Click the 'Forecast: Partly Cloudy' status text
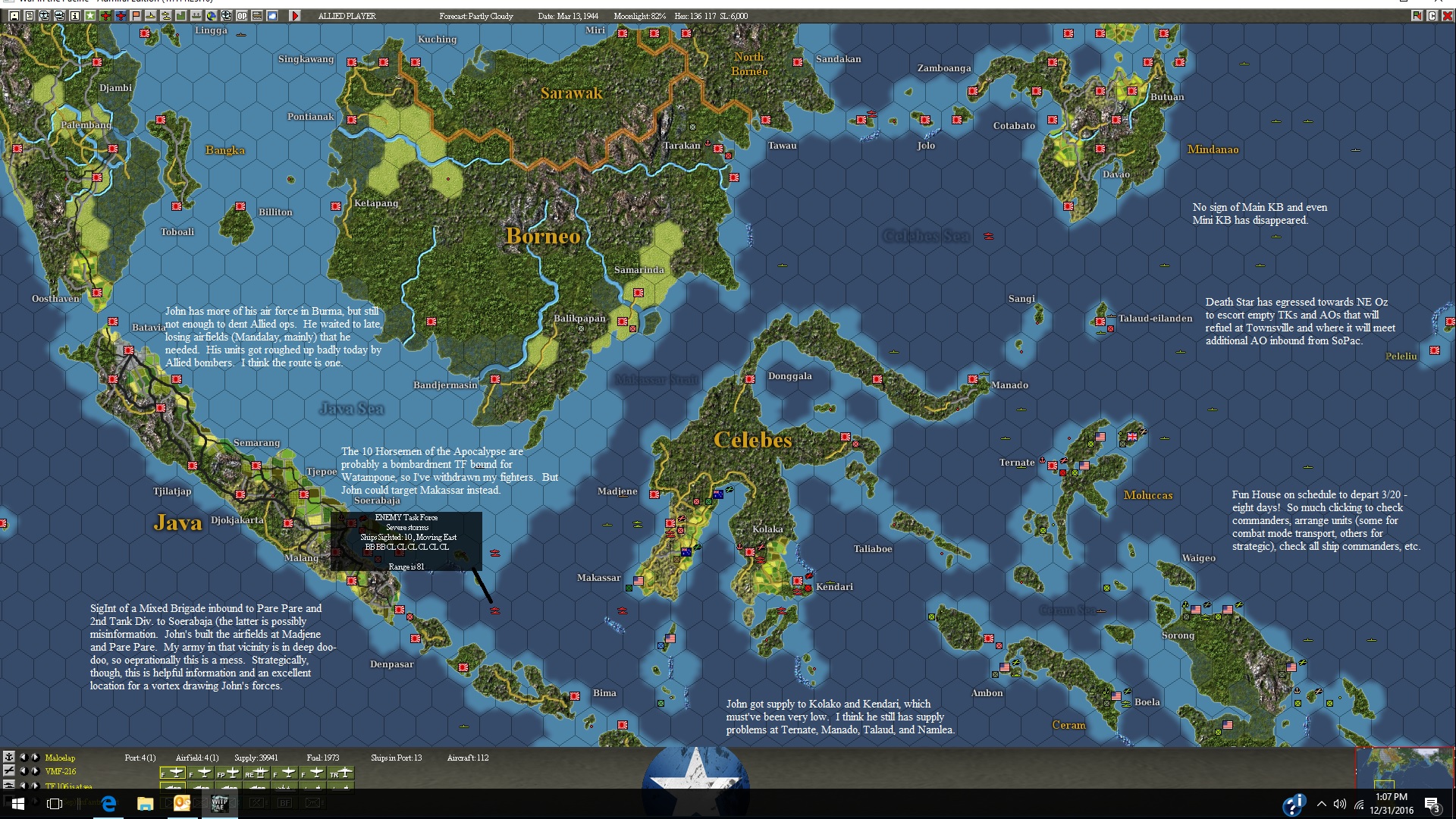This screenshot has height=819, width=1456. pos(476,16)
